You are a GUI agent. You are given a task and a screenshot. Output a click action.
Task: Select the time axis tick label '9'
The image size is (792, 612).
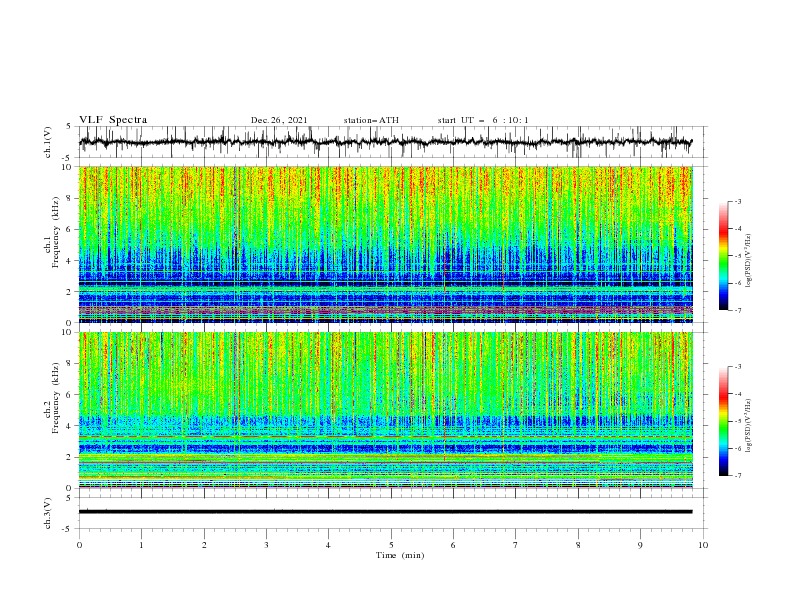[640, 545]
